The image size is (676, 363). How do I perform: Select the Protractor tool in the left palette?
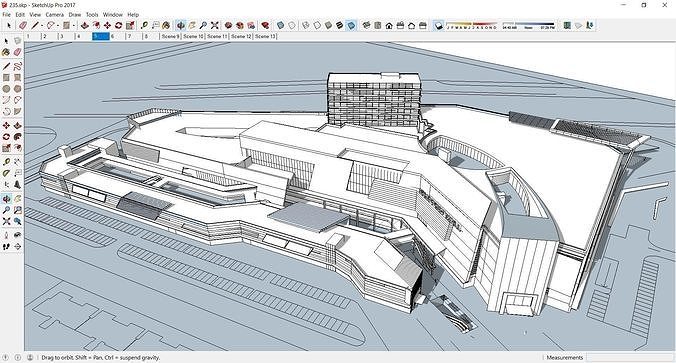pos(6,173)
